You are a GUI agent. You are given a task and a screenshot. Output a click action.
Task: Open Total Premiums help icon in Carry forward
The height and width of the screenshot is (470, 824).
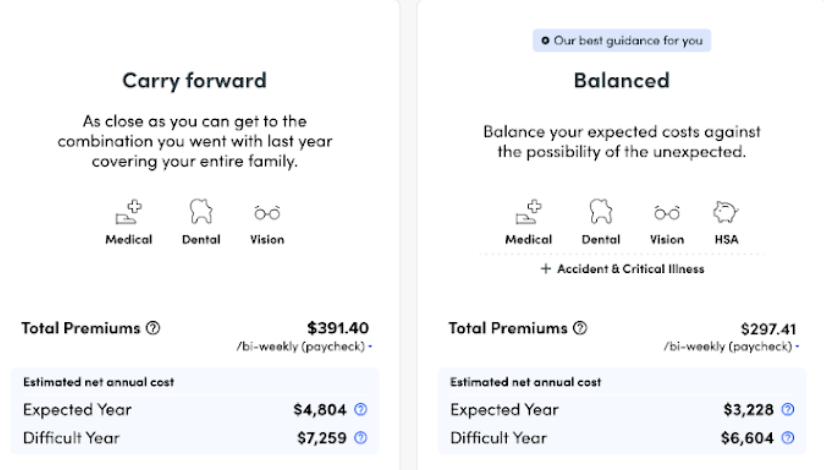(x=153, y=327)
